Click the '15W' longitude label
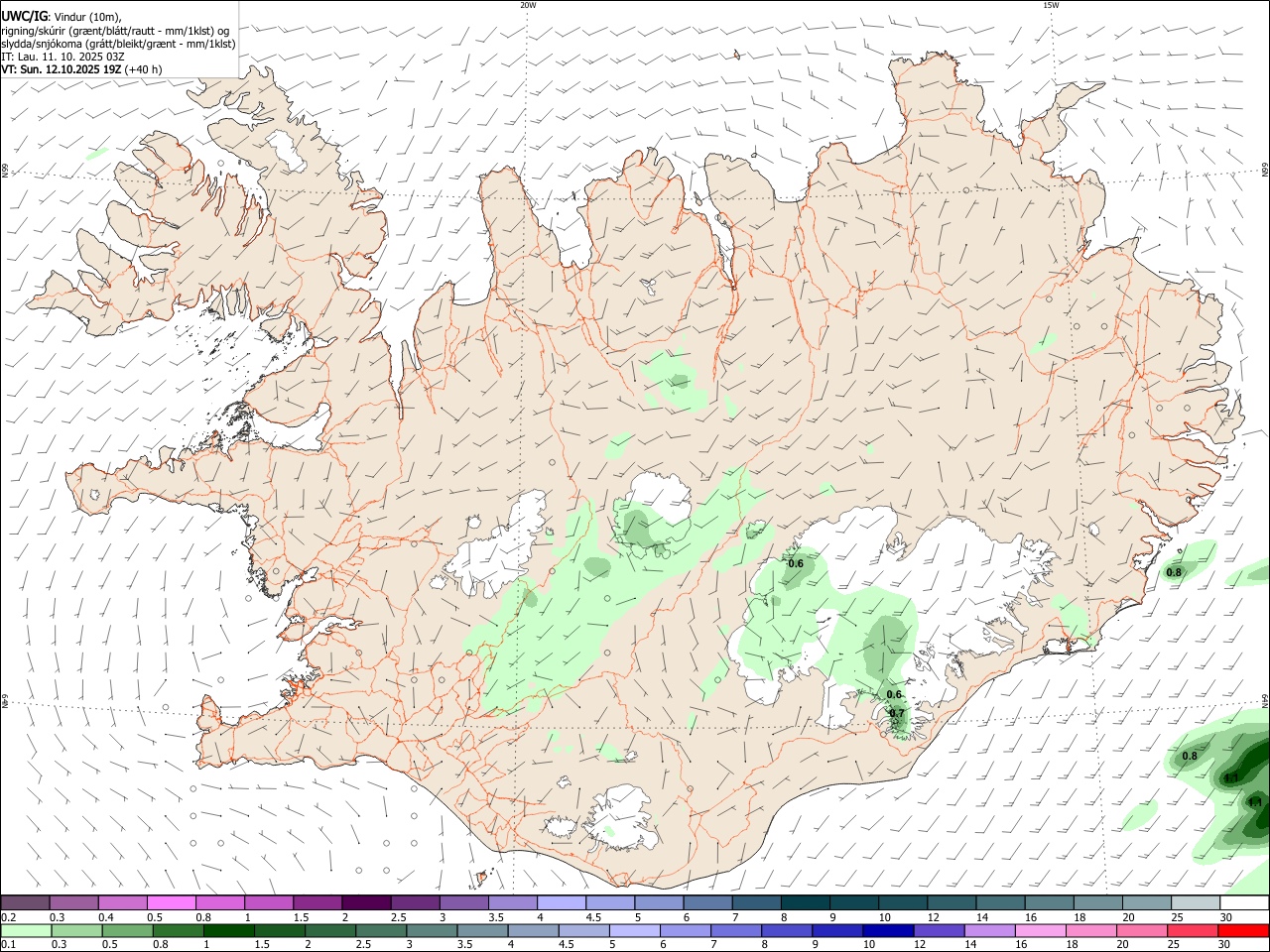This screenshot has width=1270, height=952. click(x=1051, y=5)
